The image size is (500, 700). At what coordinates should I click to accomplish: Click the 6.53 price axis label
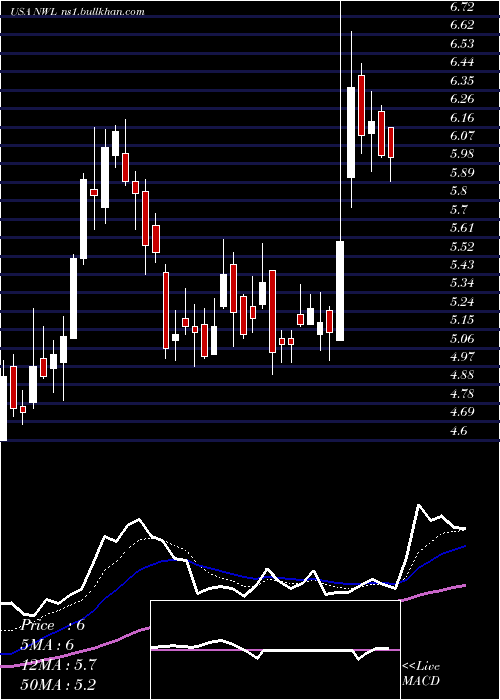(x=462, y=44)
